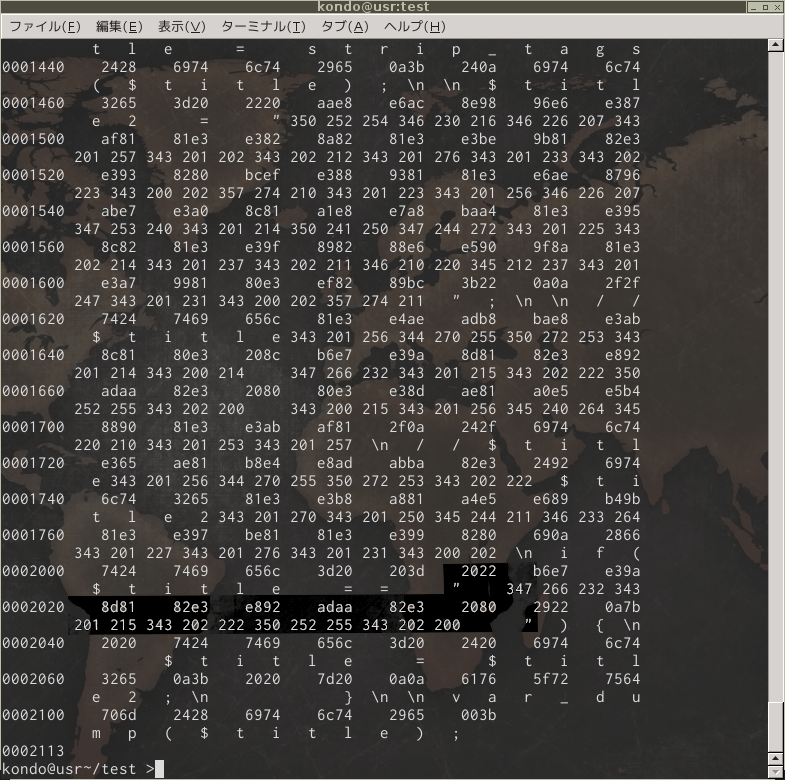785x780 pixels.
Task: Click the scroll down arrow at bottom
Action: point(776,772)
